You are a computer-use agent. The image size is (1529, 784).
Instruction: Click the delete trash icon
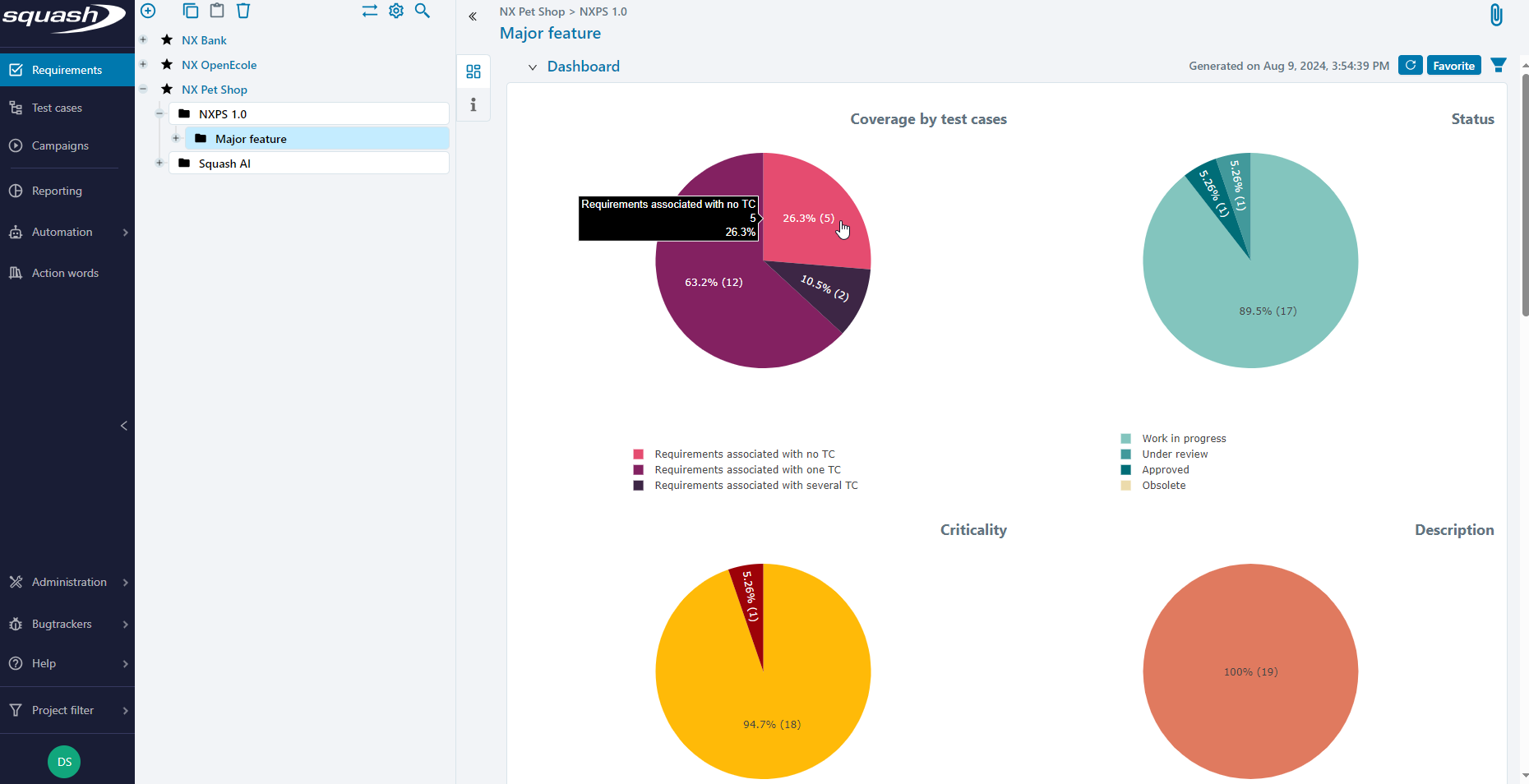(243, 11)
